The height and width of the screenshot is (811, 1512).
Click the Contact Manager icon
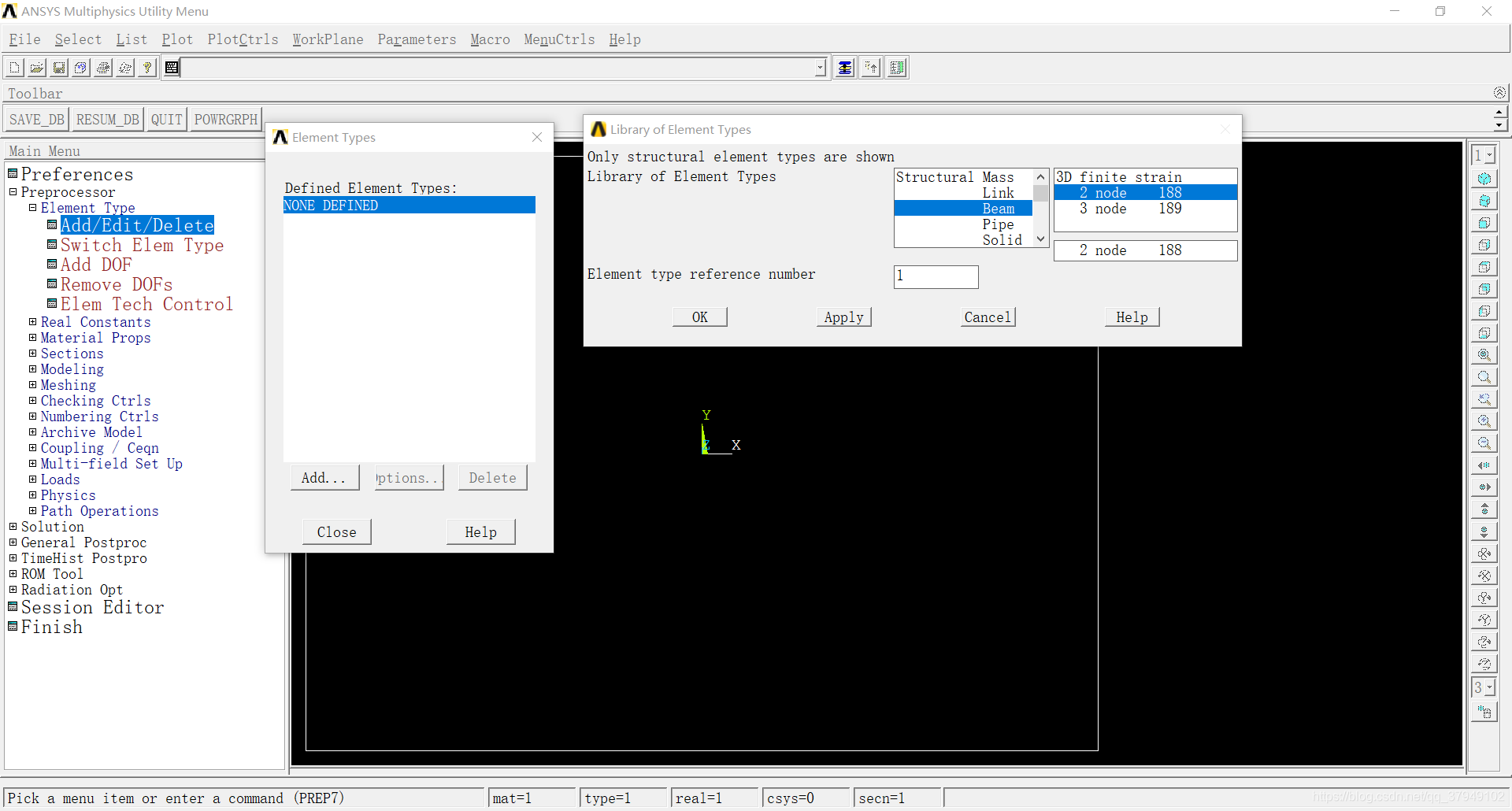897,69
